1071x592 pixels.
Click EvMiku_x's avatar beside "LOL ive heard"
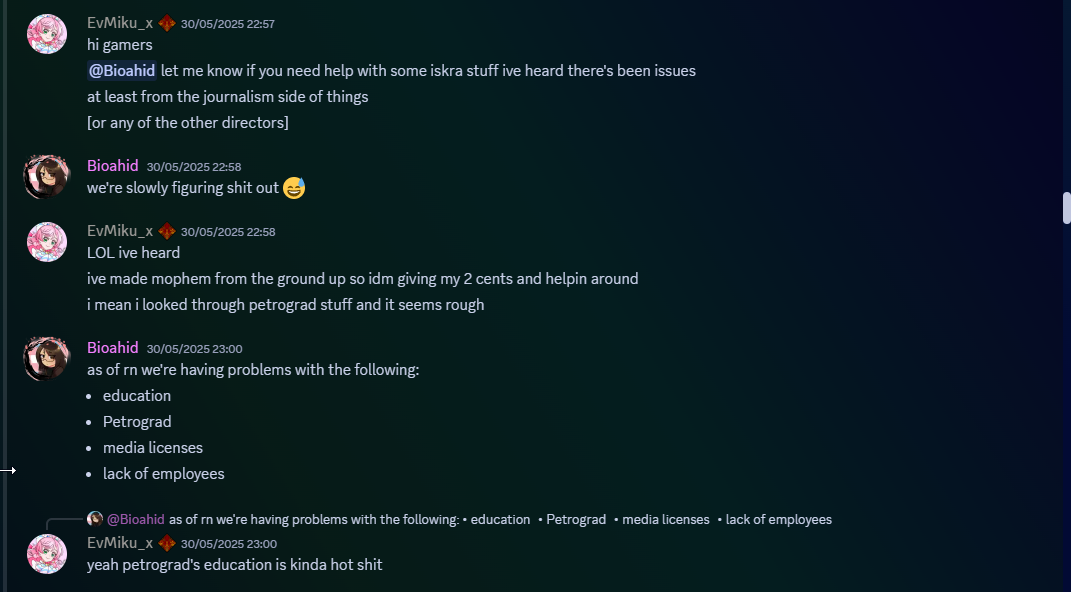pyautogui.click(x=47, y=242)
